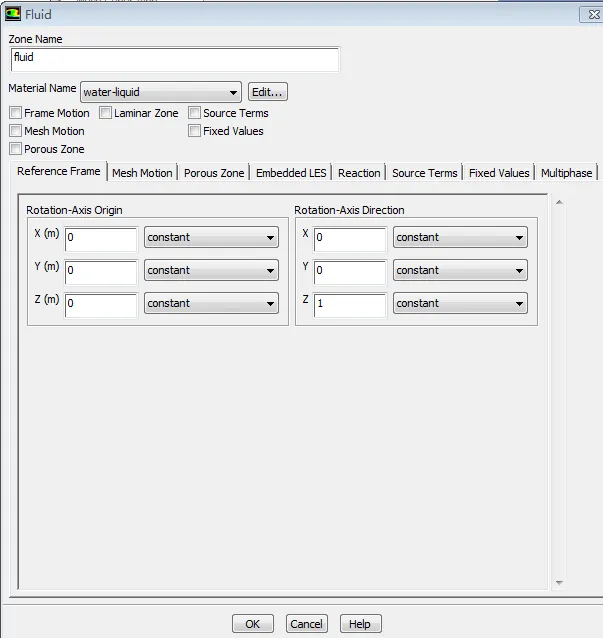Open direction Y constant dropdown
Viewport: 603px width, 638px height.
click(460, 270)
